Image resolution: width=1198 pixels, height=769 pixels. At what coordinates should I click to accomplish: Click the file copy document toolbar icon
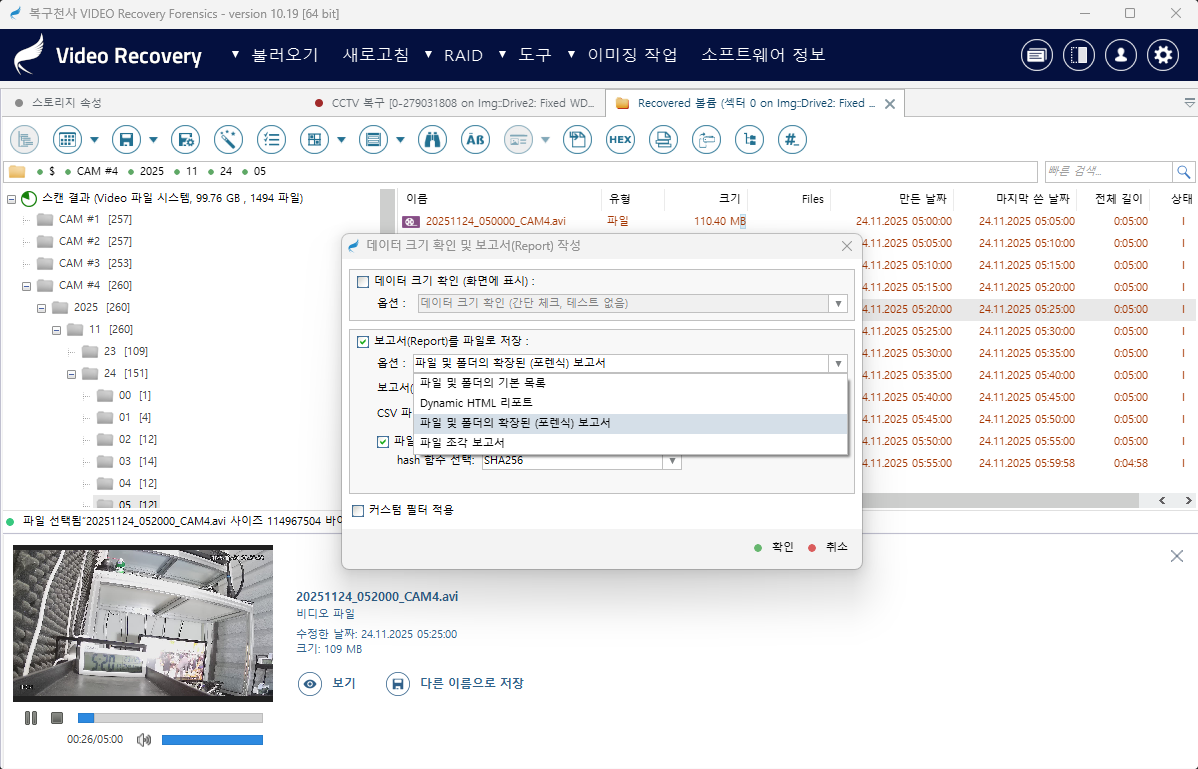tap(577, 140)
